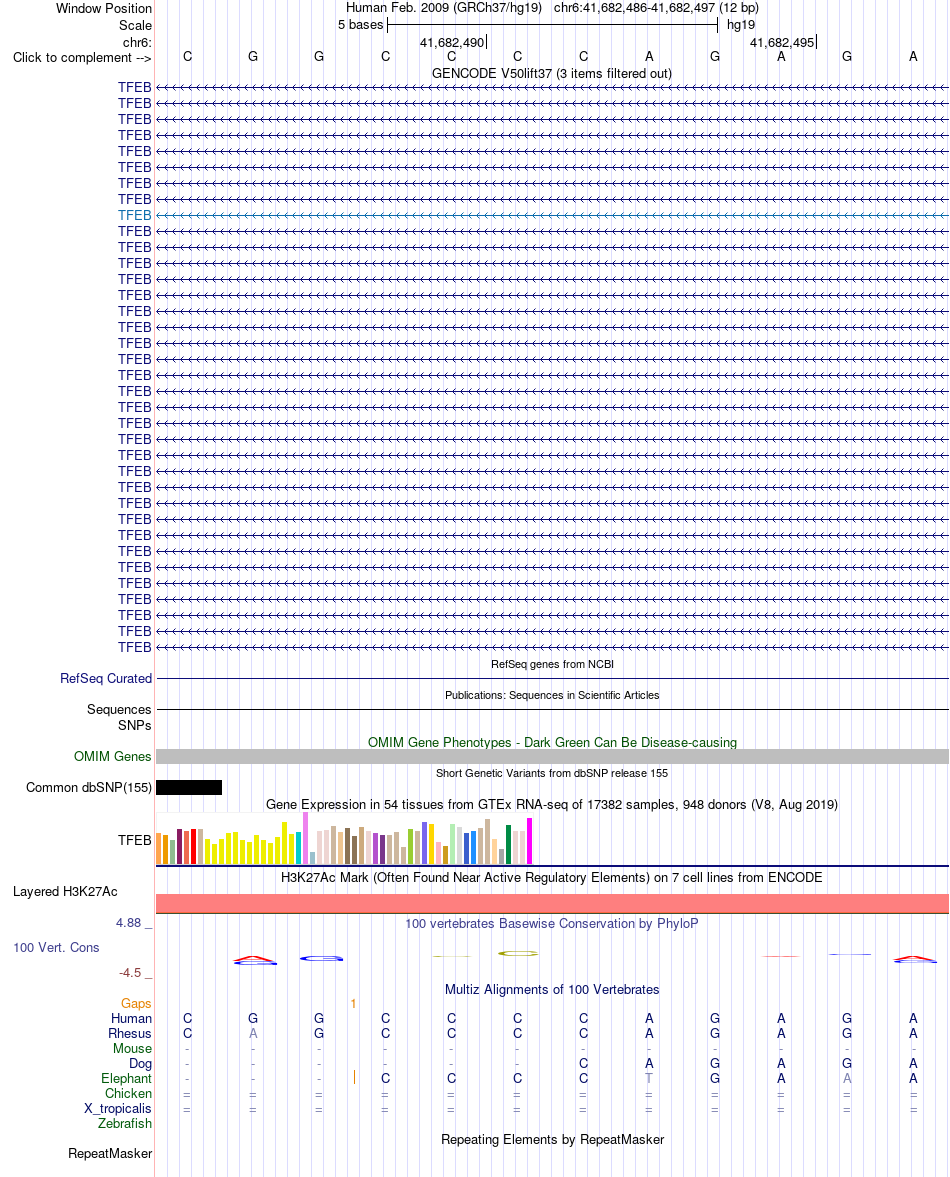Click the Common dbSNP(155) label
The height and width of the screenshot is (1177, 950).
click(89, 787)
